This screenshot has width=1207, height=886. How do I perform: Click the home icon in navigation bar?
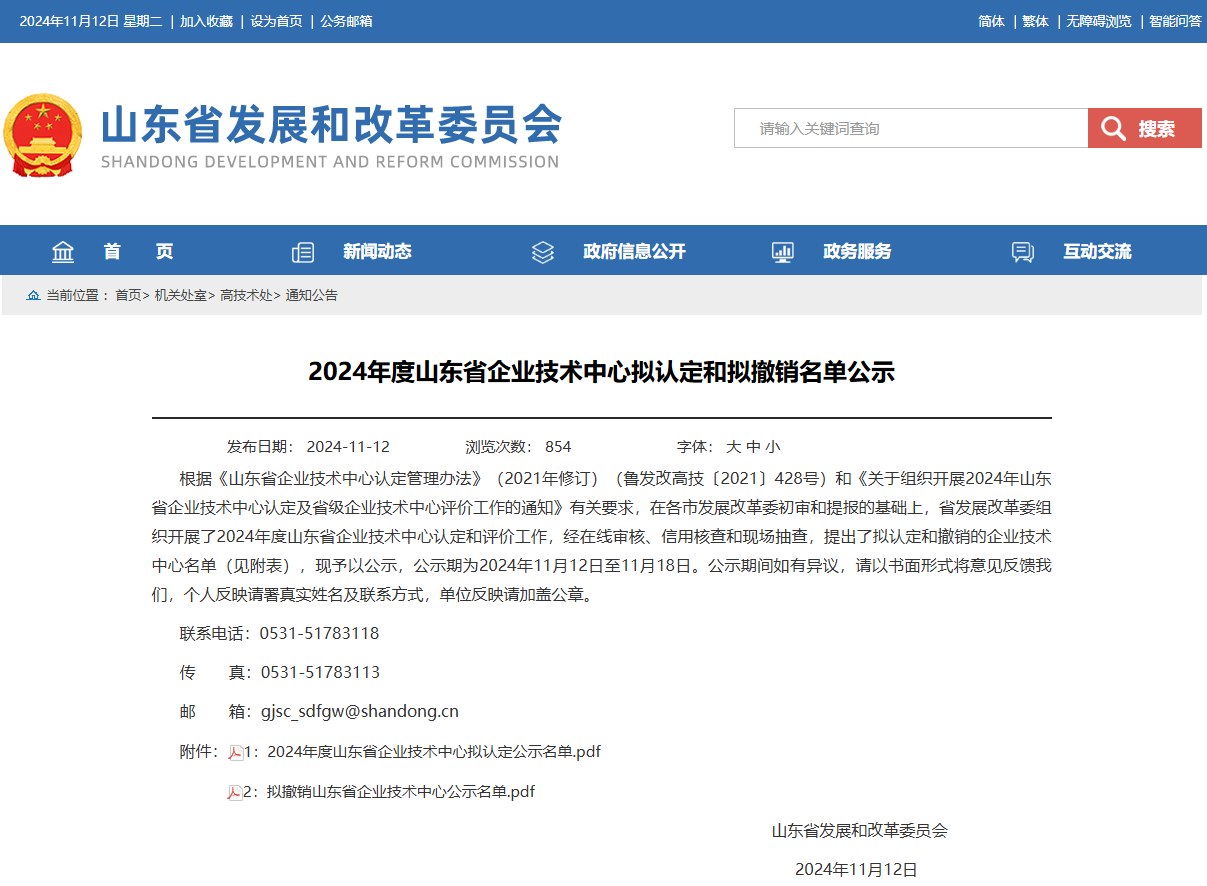coord(63,252)
